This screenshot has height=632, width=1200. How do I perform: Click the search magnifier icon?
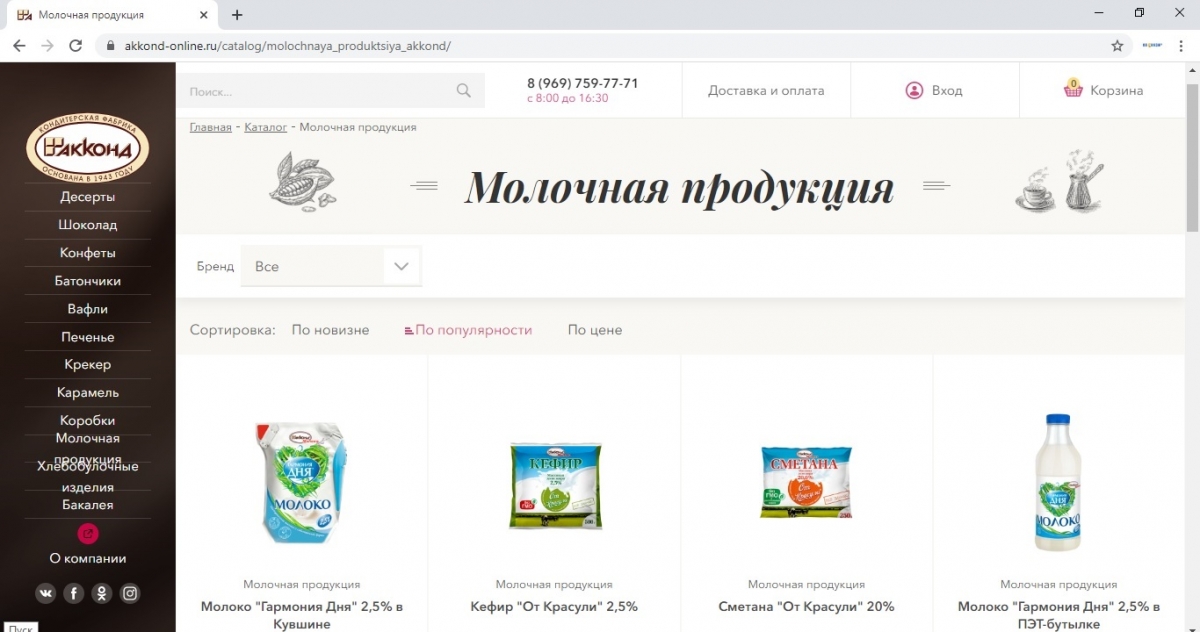tap(463, 91)
